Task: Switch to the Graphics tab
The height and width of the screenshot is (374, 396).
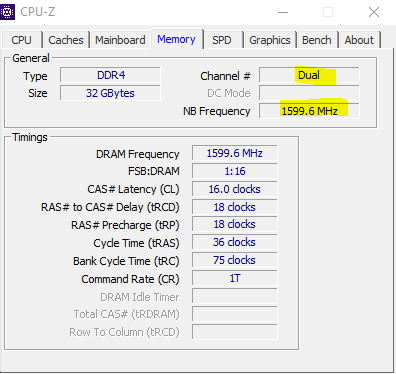Action: coord(270,40)
